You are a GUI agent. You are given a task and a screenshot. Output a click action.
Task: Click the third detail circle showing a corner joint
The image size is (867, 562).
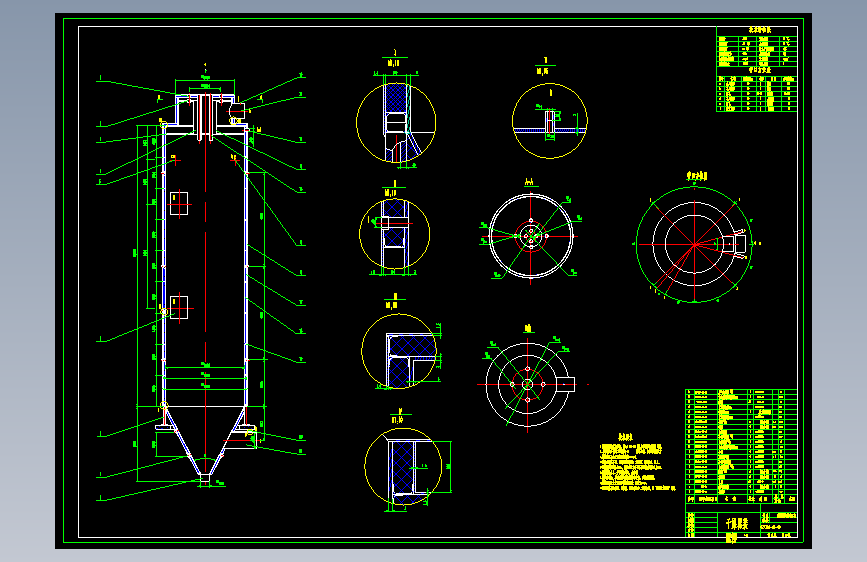(399, 351)
